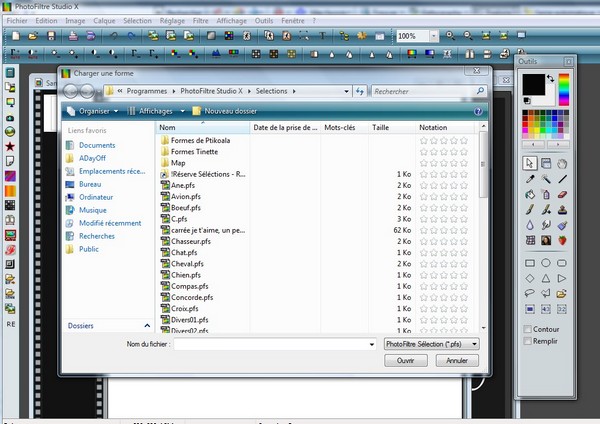
Task: Select the Formes Tinette folder
Action: click(x=194, y=152)
